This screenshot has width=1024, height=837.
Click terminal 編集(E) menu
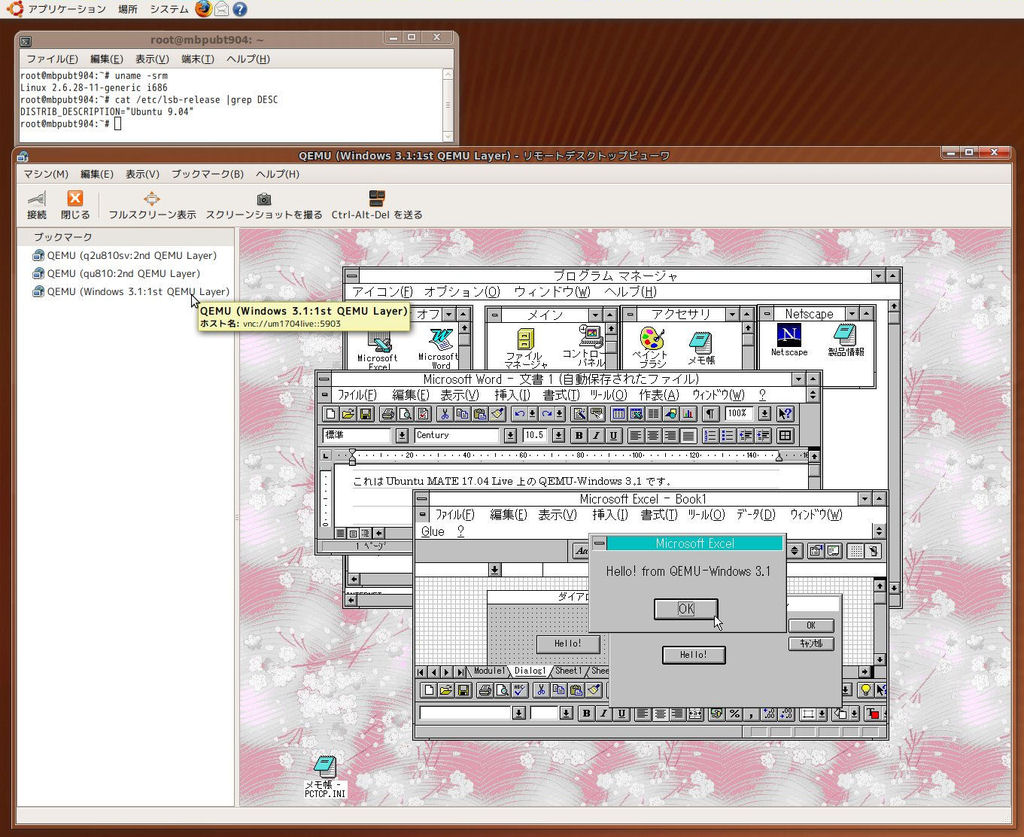[x=106, y=59]
